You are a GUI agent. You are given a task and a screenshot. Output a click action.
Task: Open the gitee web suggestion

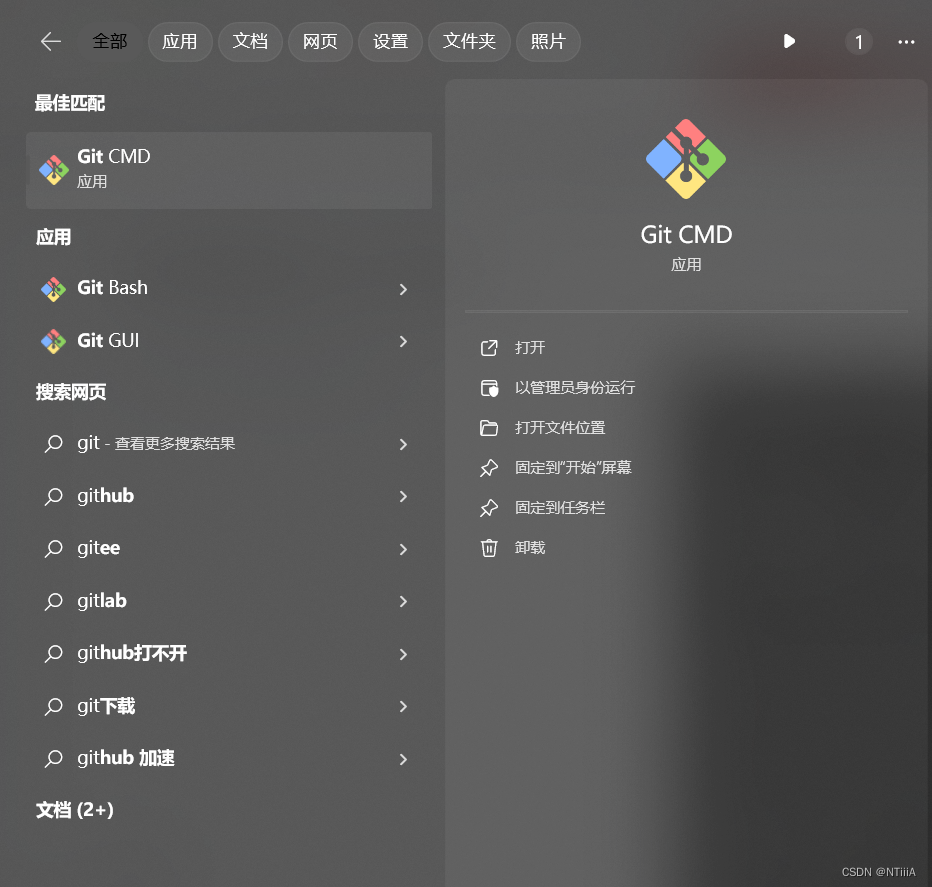click(229, 548)
